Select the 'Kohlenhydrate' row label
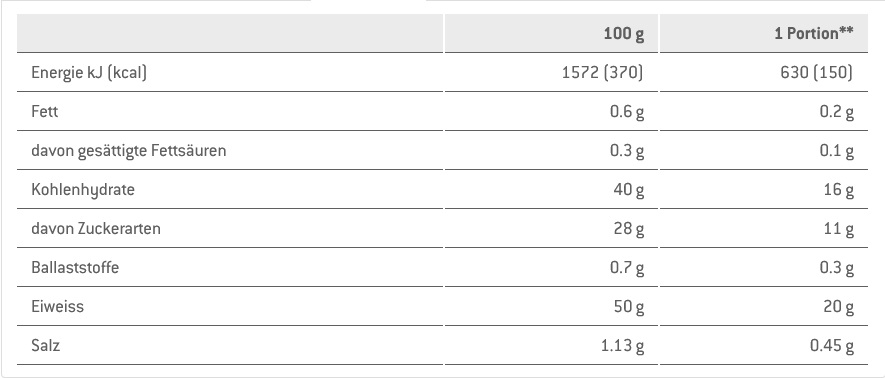The height and width of the screenshot is (378, 885). (83, 190)
